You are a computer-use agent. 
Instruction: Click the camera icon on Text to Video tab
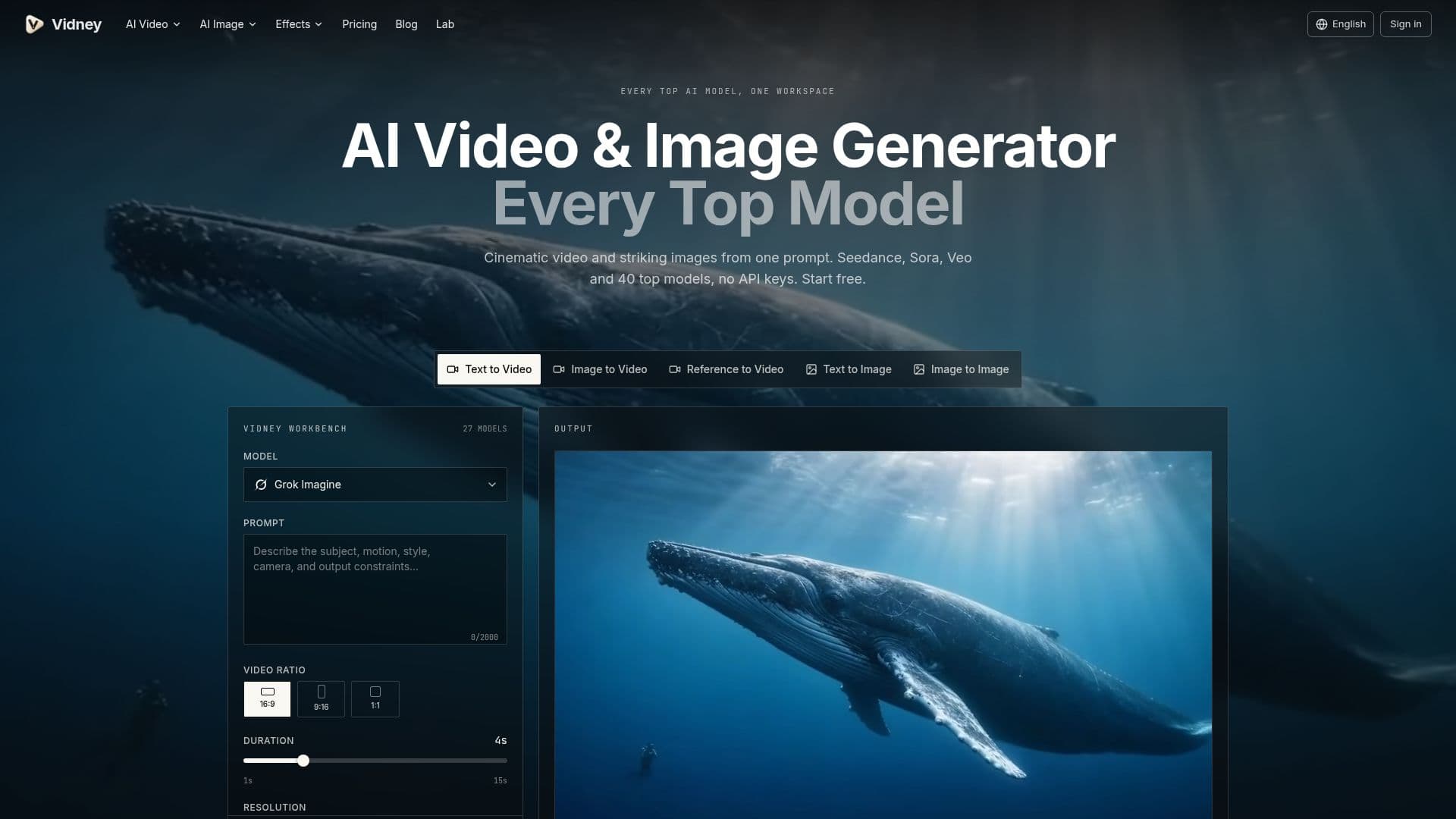[x=453, y=369]
